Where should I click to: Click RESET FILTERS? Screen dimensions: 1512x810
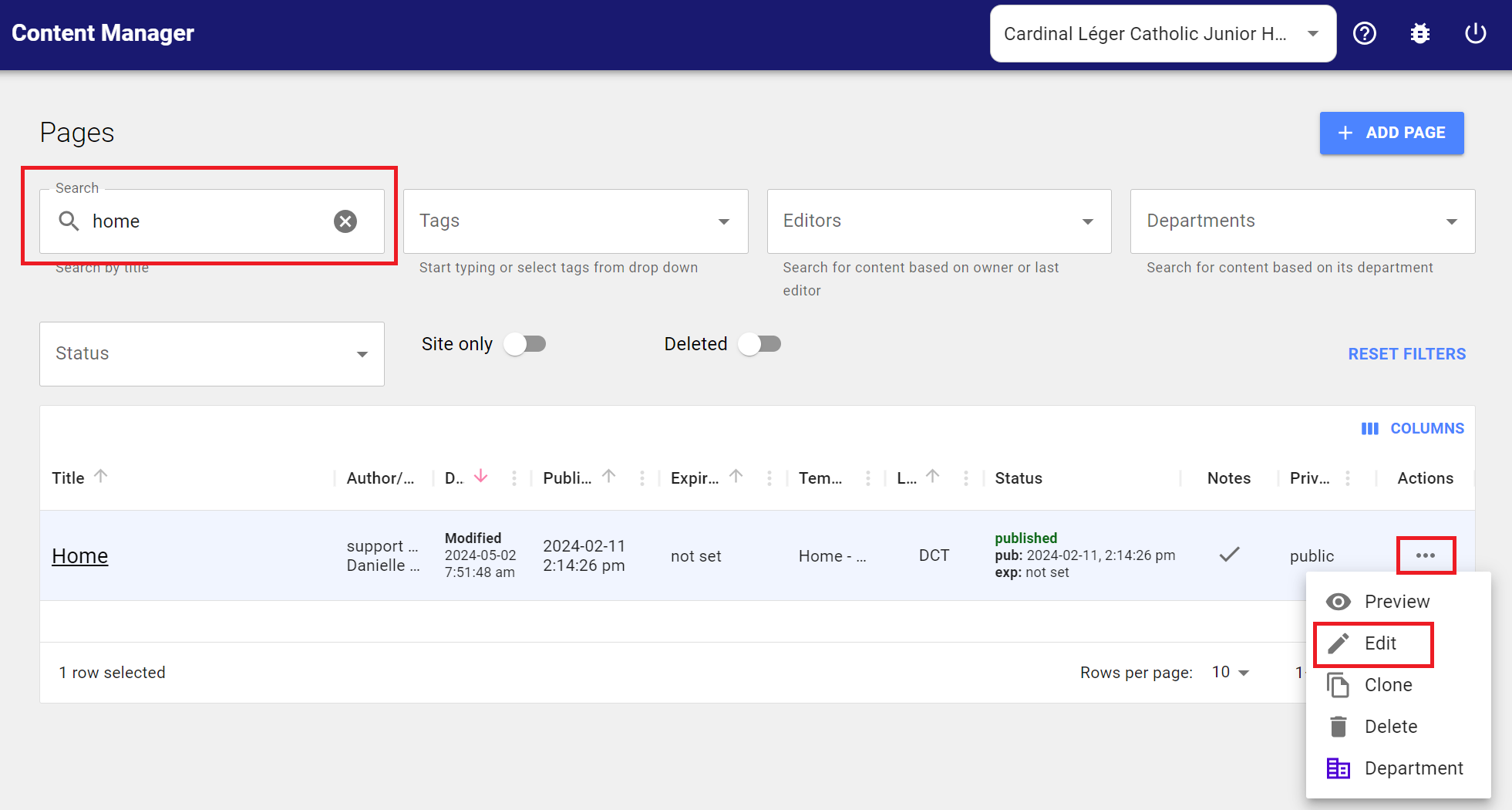tap(1406, 353)
